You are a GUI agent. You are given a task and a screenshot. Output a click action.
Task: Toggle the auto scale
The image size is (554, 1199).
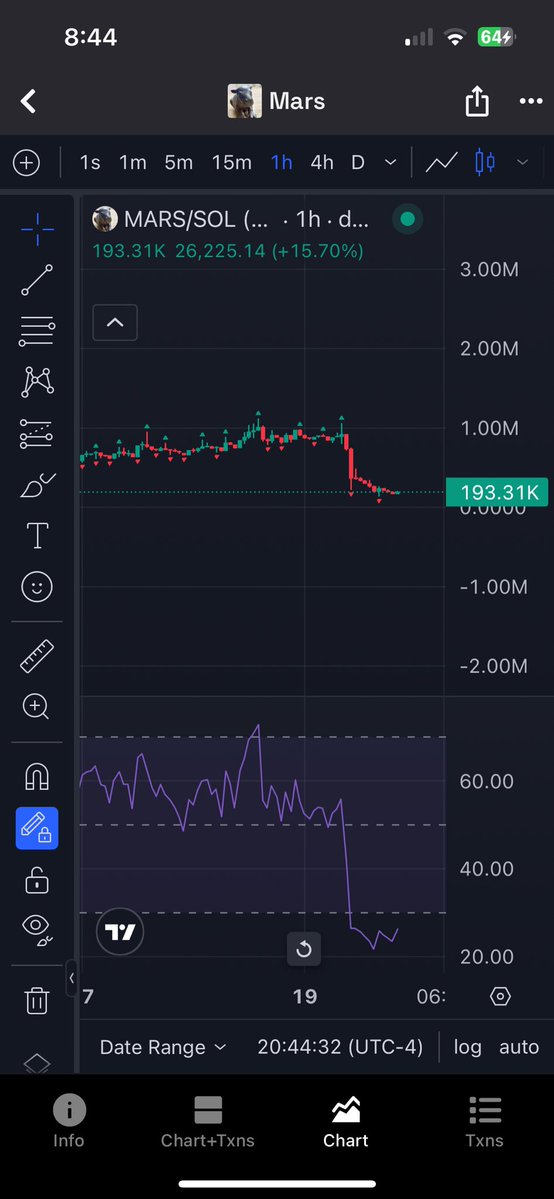point(520,1047)
